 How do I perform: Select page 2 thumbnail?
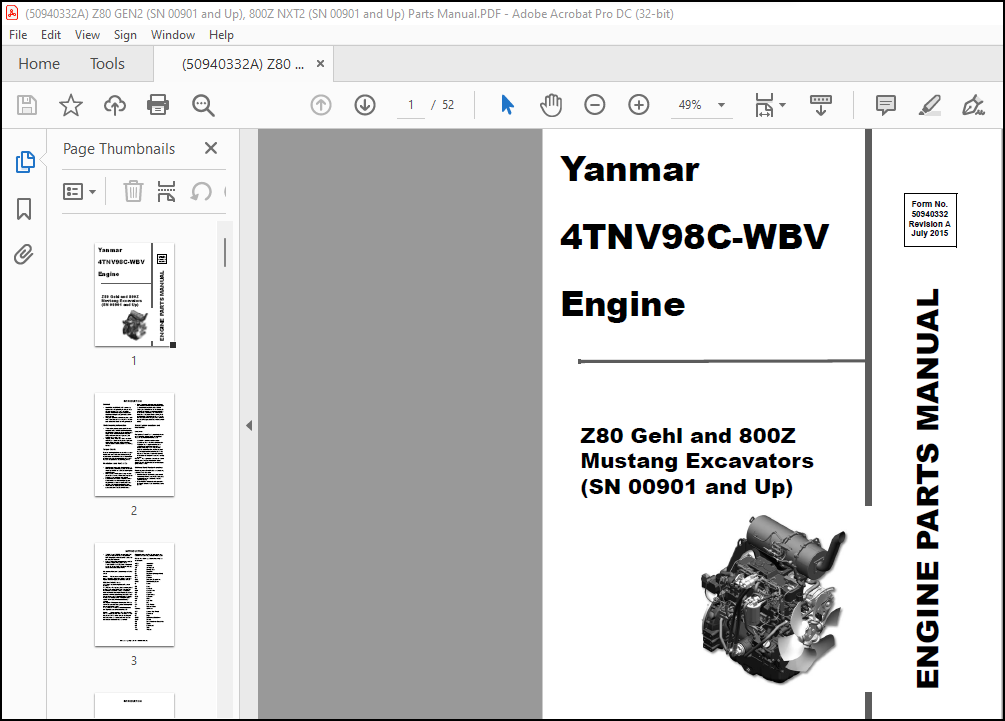coord(135,444)
